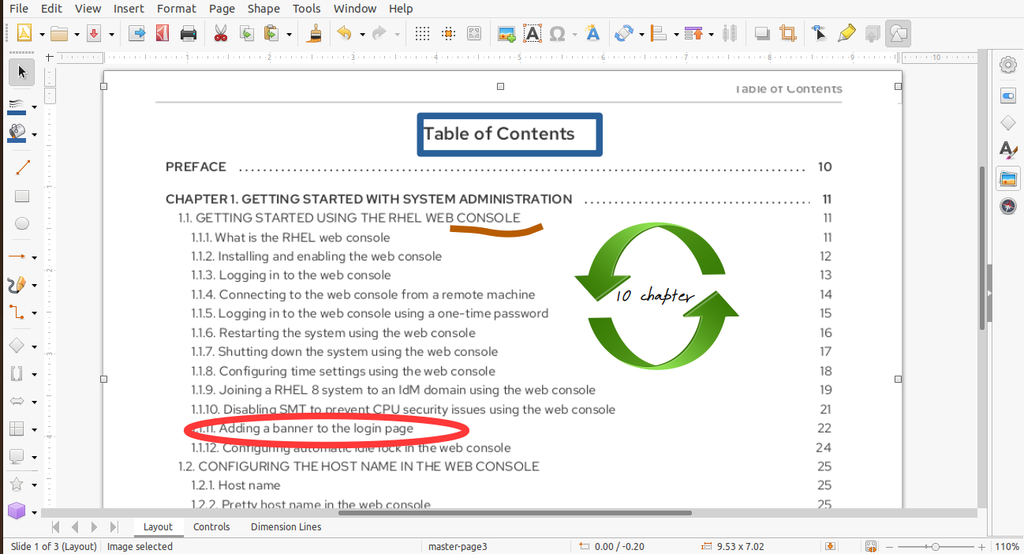Toggle Display Grid
Viewport: 1024px width, 554px height.
click(423, 33)
